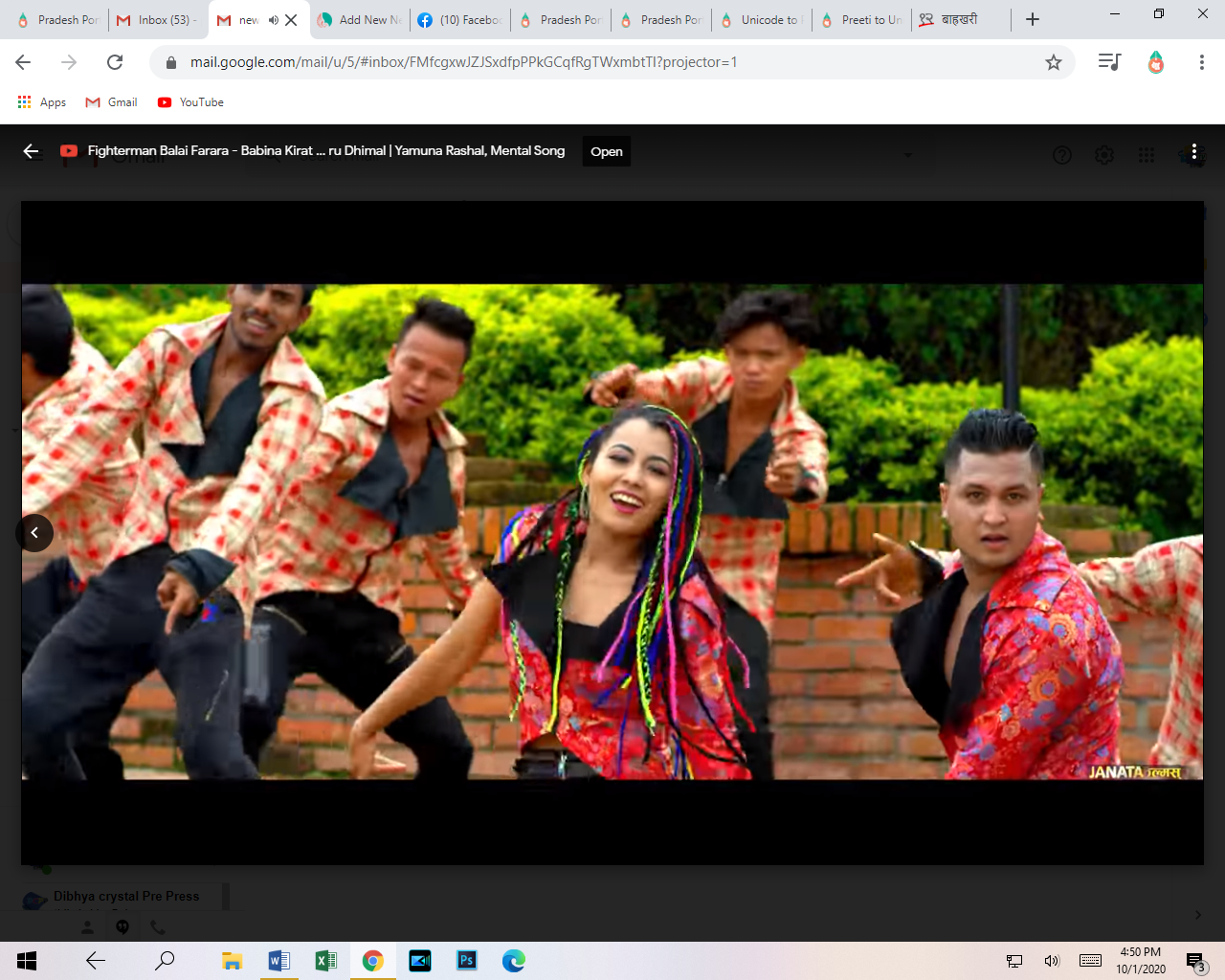Click the address bar URL
This screenshot has width=1225, height=980.
tap(463, 62)
